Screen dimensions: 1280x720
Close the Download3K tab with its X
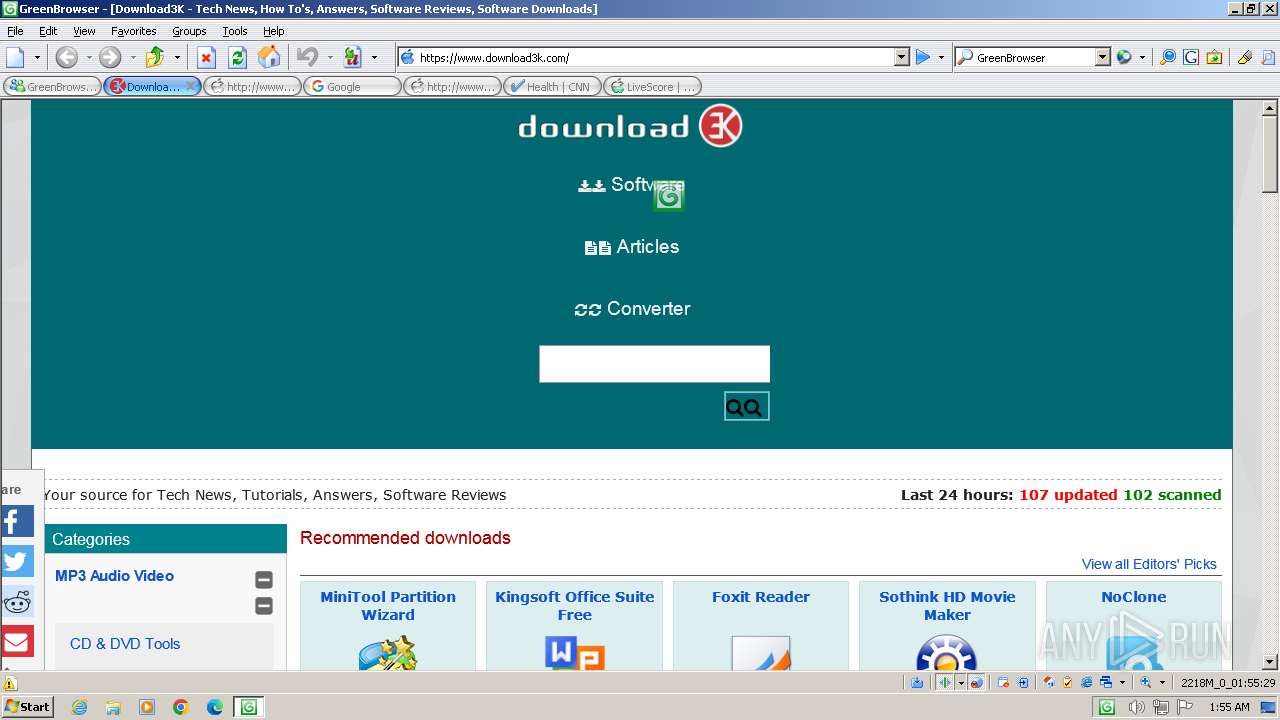191,87
